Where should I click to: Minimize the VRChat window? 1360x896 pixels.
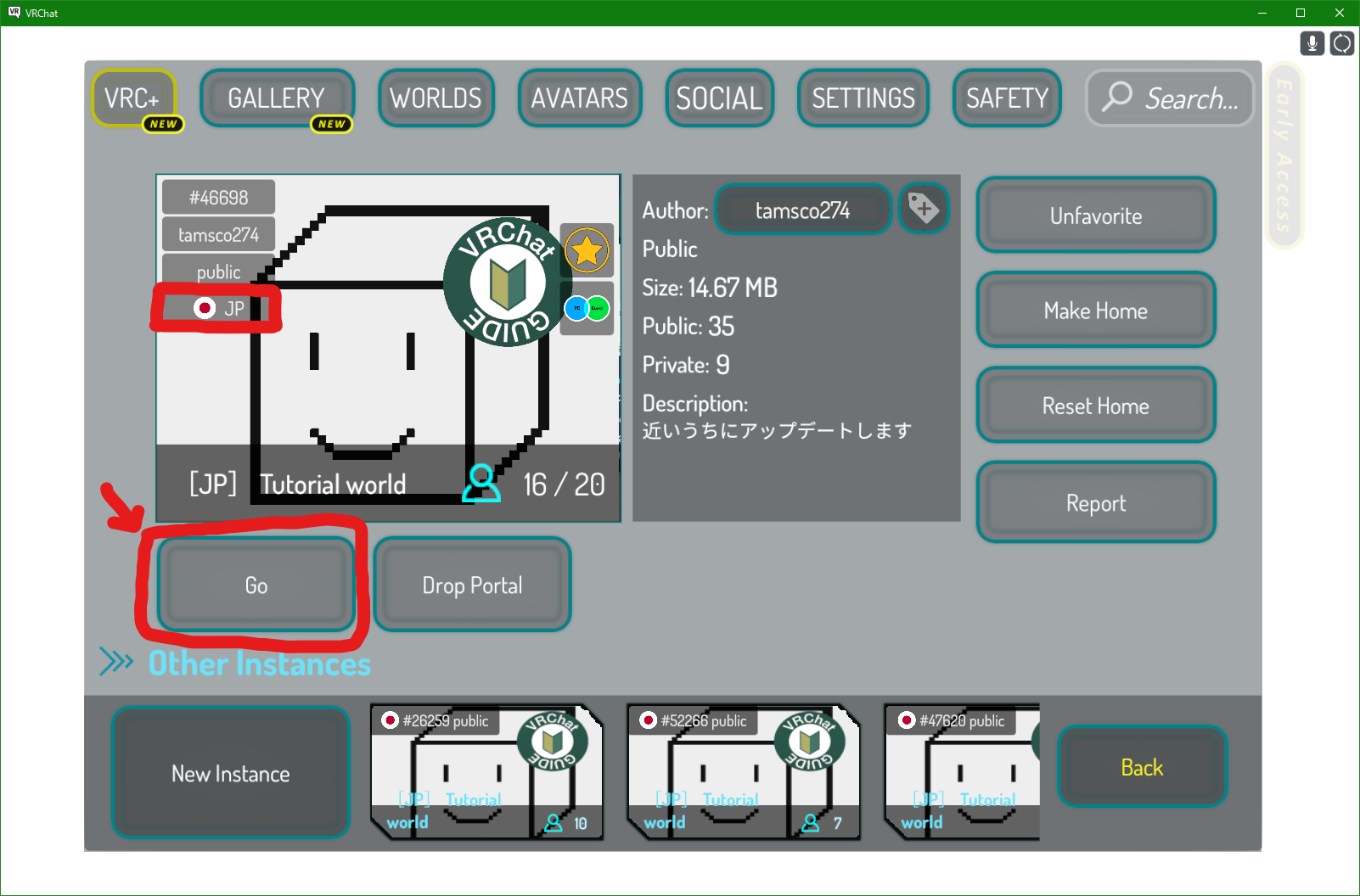click(1262, 13)
